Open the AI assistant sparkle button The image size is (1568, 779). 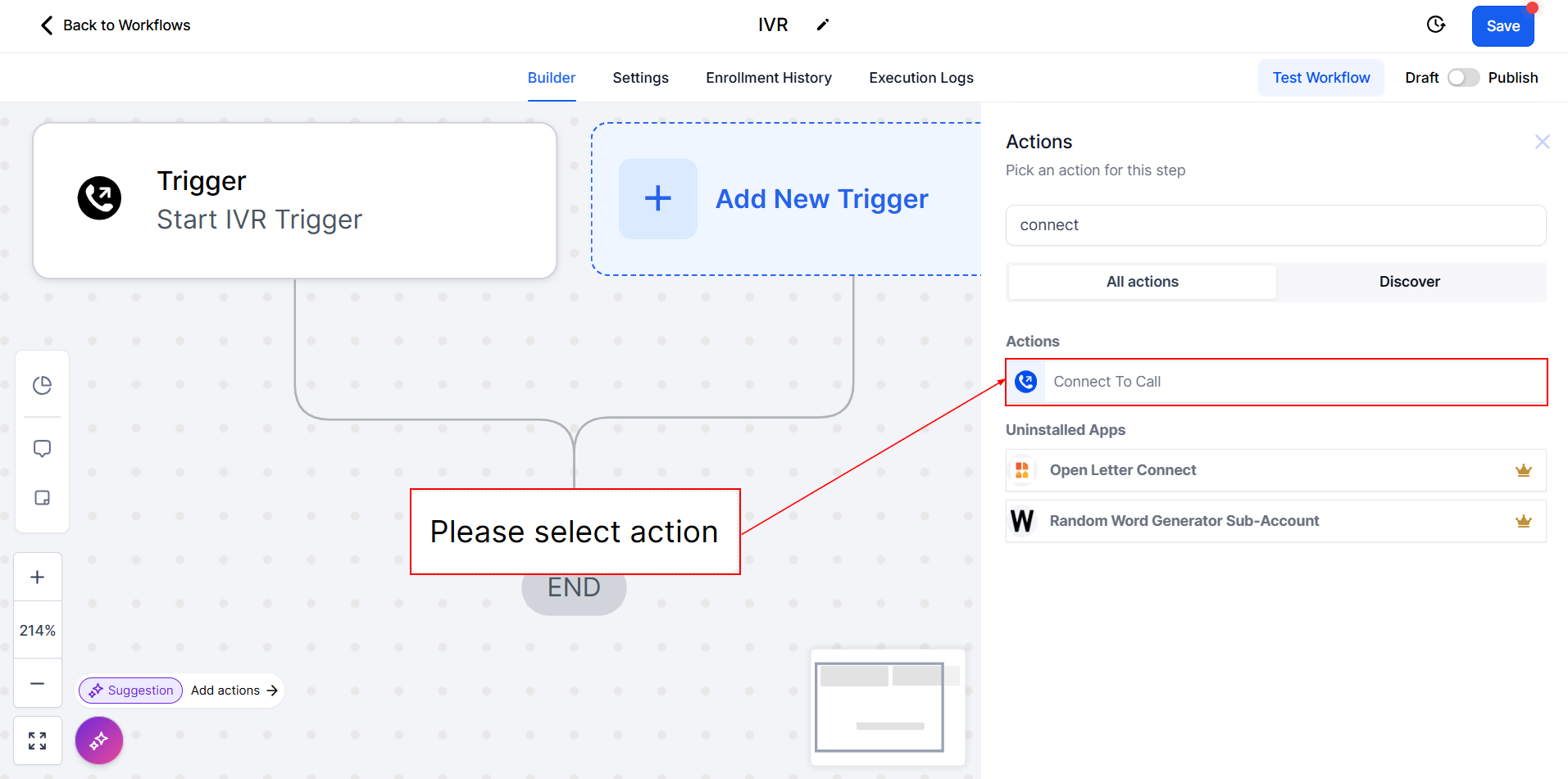(x=99, y=741)
